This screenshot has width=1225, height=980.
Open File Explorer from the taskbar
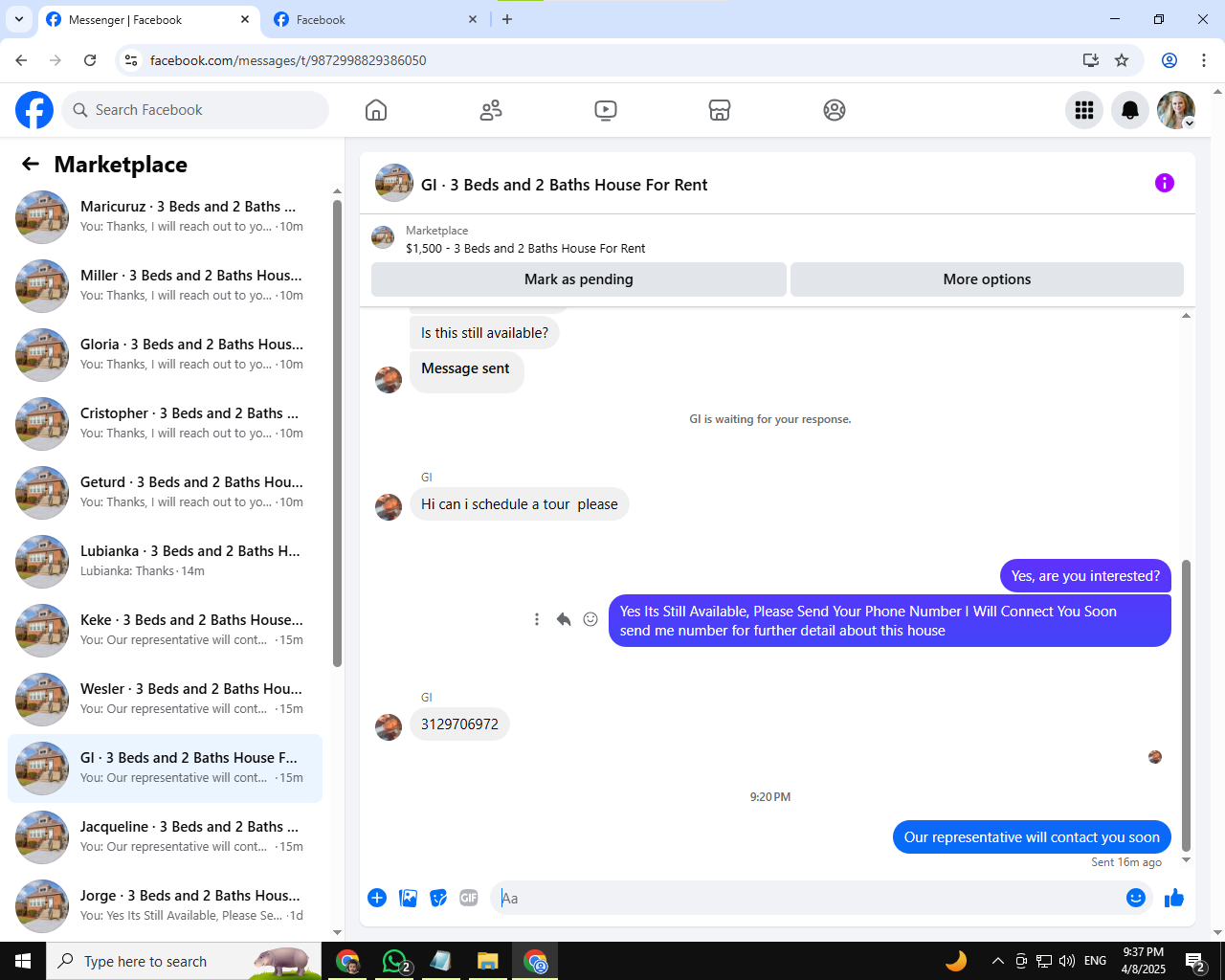pyautogui.click(x=488, y=961)
